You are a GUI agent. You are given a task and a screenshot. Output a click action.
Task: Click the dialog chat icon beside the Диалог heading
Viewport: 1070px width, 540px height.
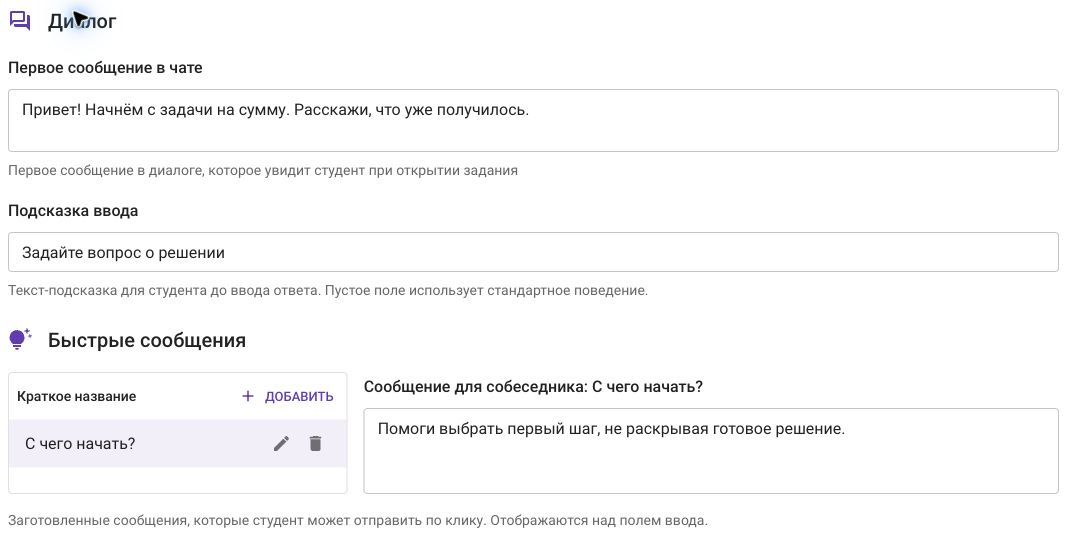point(20,21)
